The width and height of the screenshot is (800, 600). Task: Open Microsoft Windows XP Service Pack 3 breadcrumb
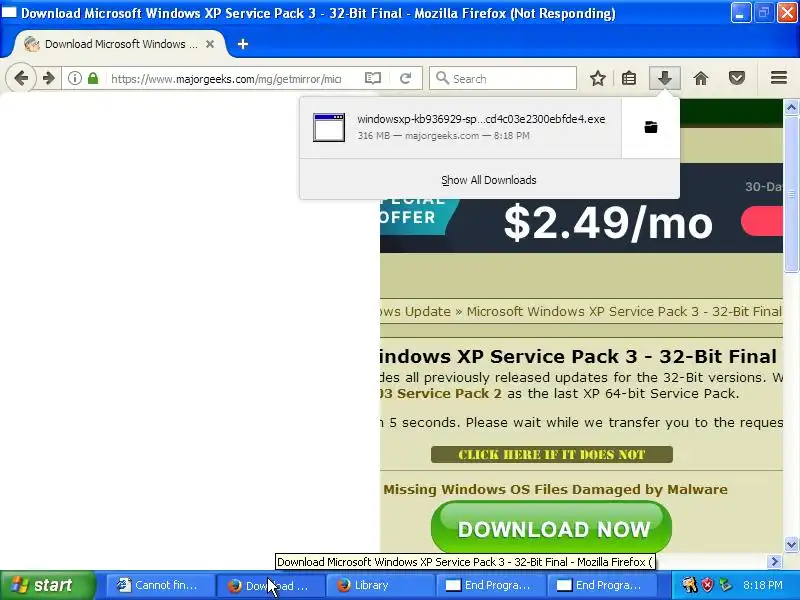pos(623,311)
